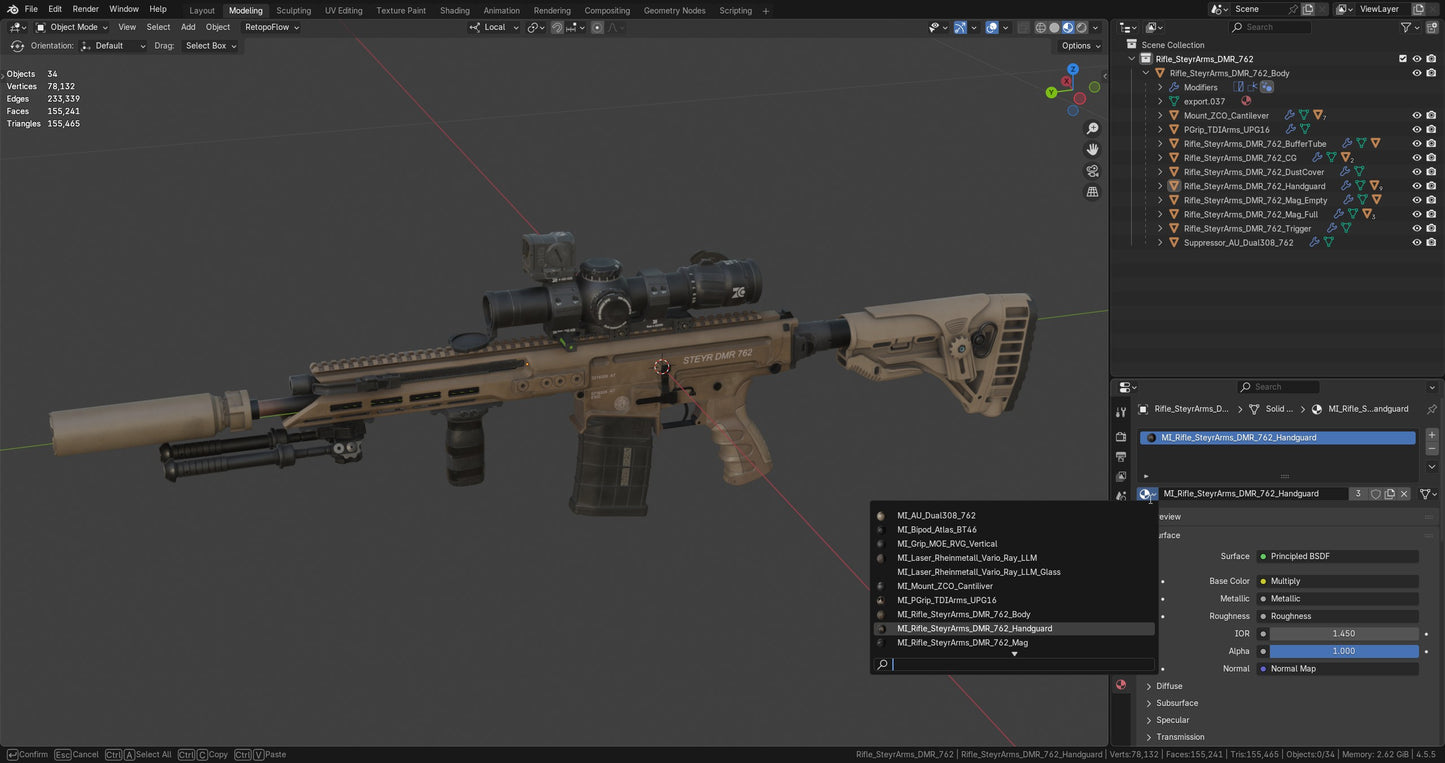This screenshot has width=1445, height=763.
Task: Hide Mount_ZCO_Cantilever using its eye toggle
Action: [1416, 115]
